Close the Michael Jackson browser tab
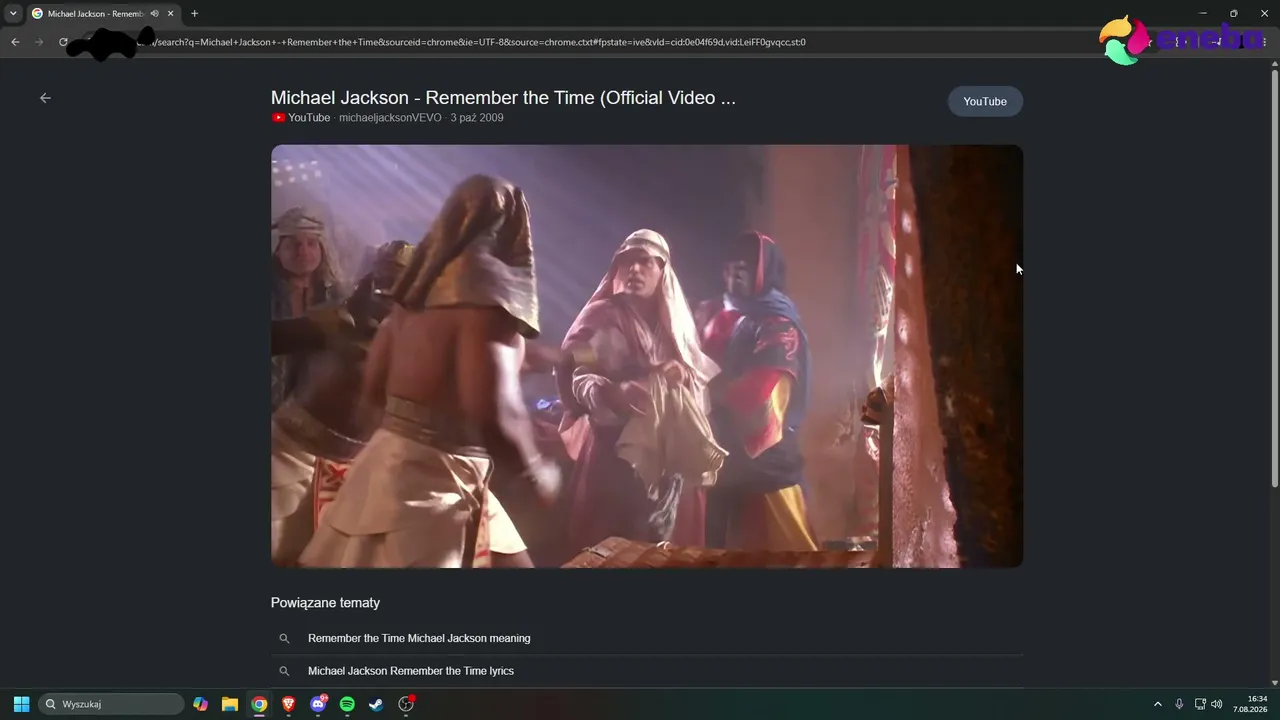The image size is (1280, 720). 170,14
